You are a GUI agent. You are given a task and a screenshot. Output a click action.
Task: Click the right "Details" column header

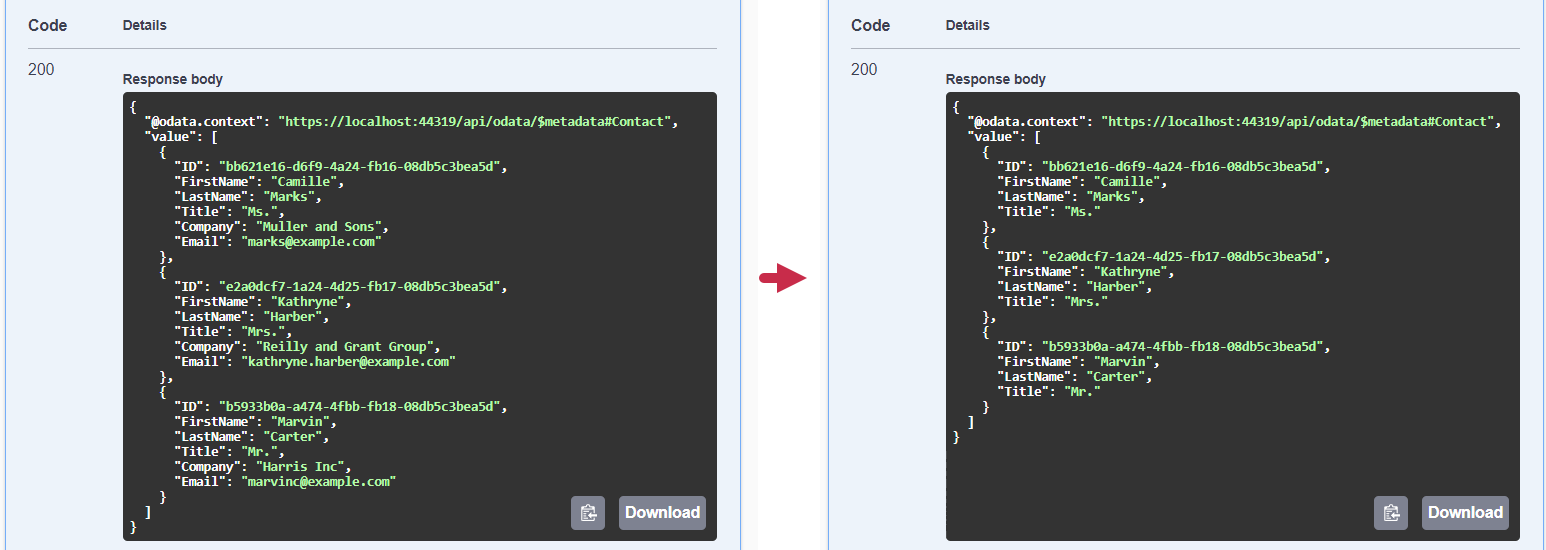point(968,25)
